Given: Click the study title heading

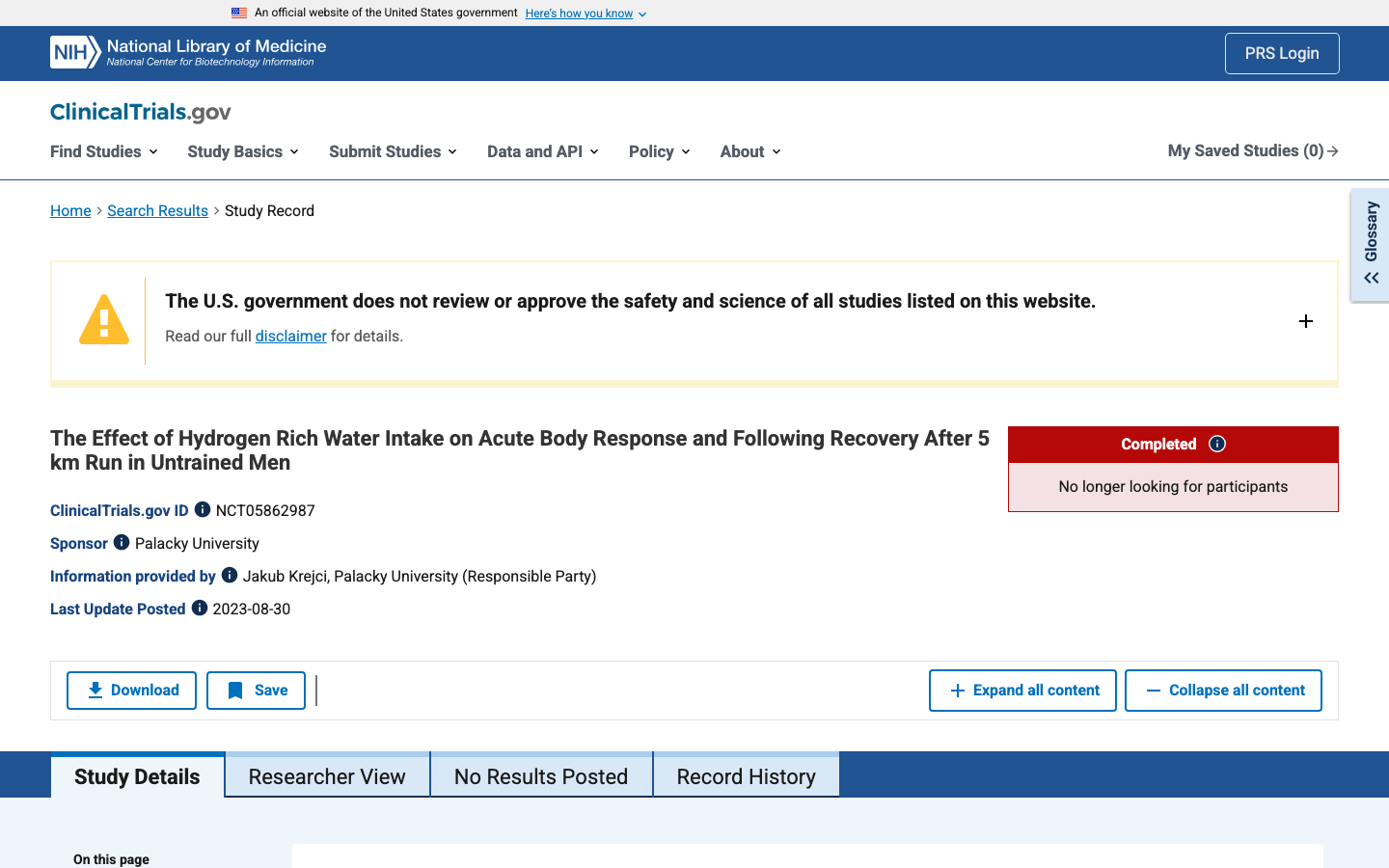Looking at the screenshot, I should [520, 450].
